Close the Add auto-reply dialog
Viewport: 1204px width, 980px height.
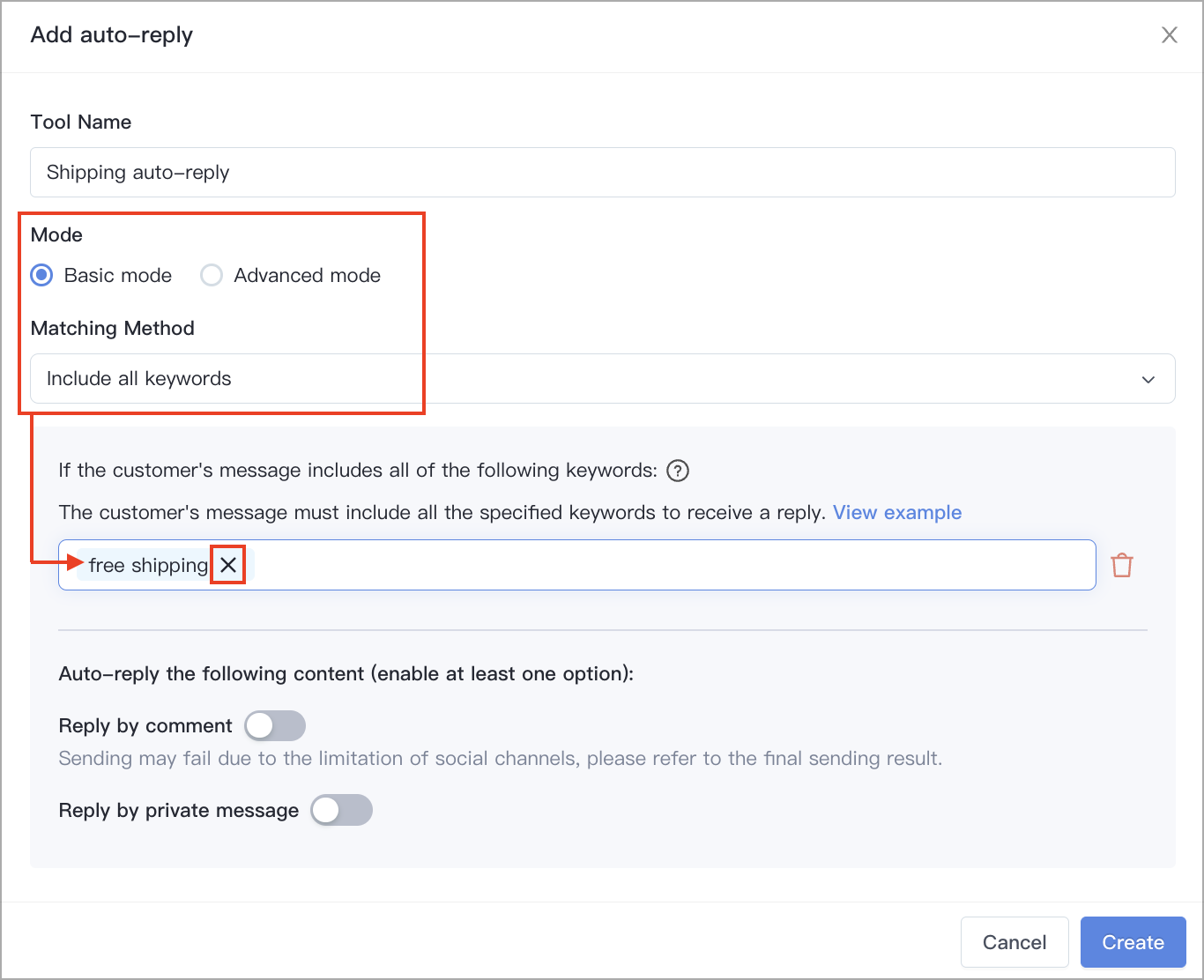(1169, 35)
